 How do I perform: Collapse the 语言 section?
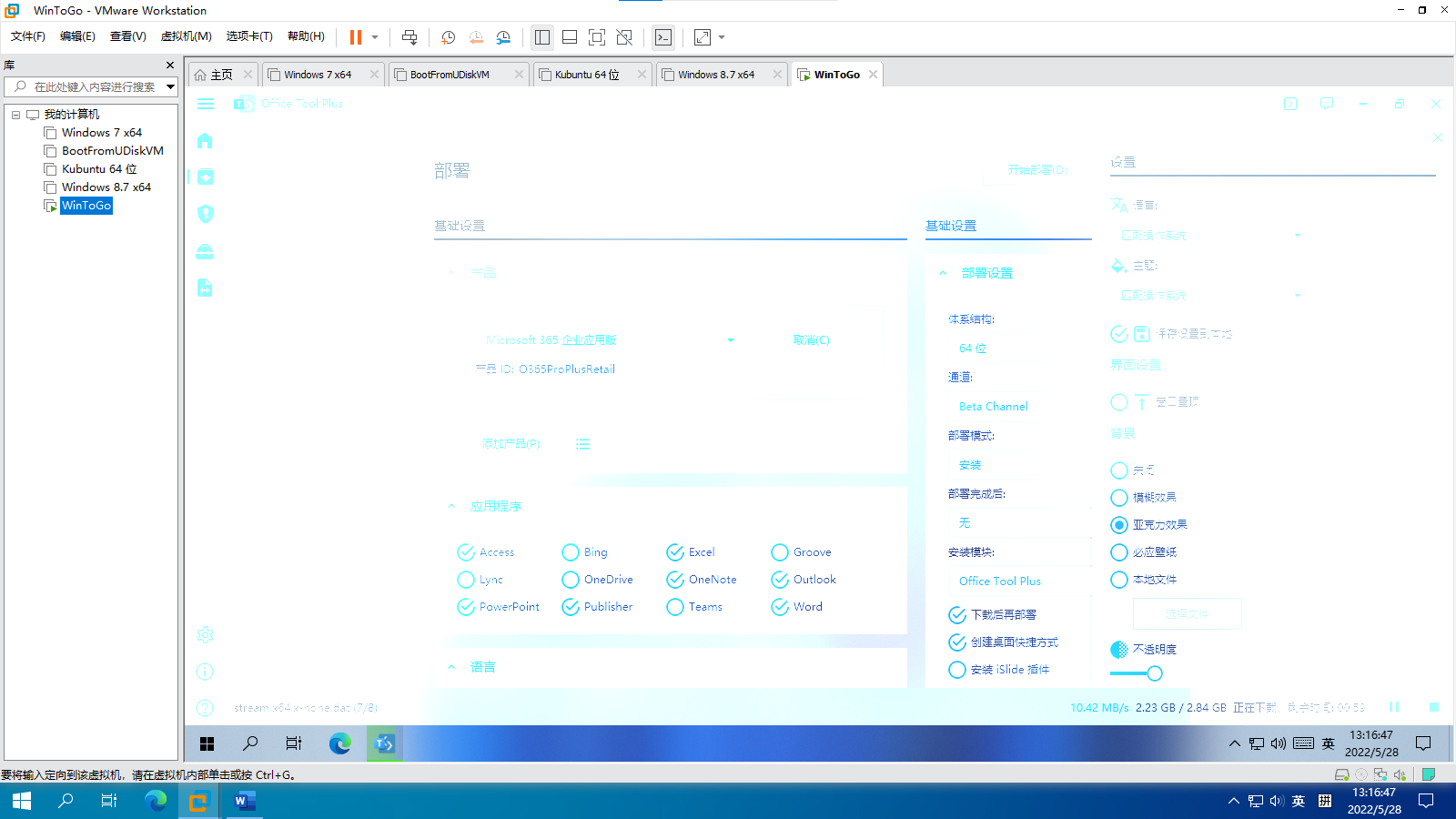point(451,667)
